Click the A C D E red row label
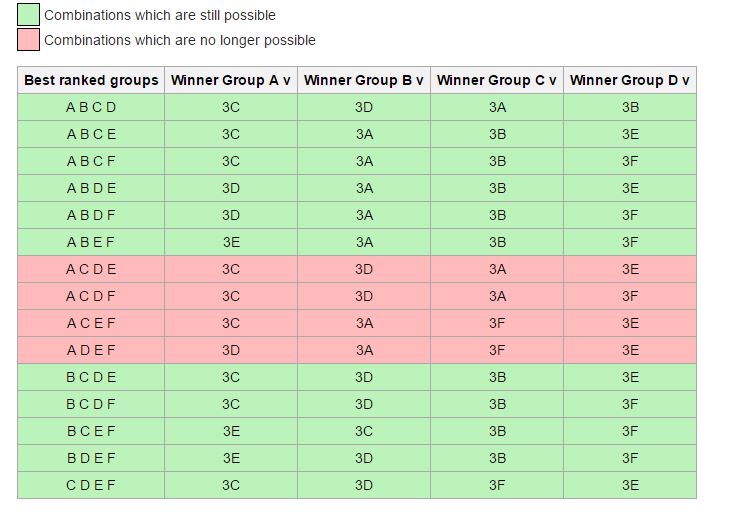 (x=91, y=269)
